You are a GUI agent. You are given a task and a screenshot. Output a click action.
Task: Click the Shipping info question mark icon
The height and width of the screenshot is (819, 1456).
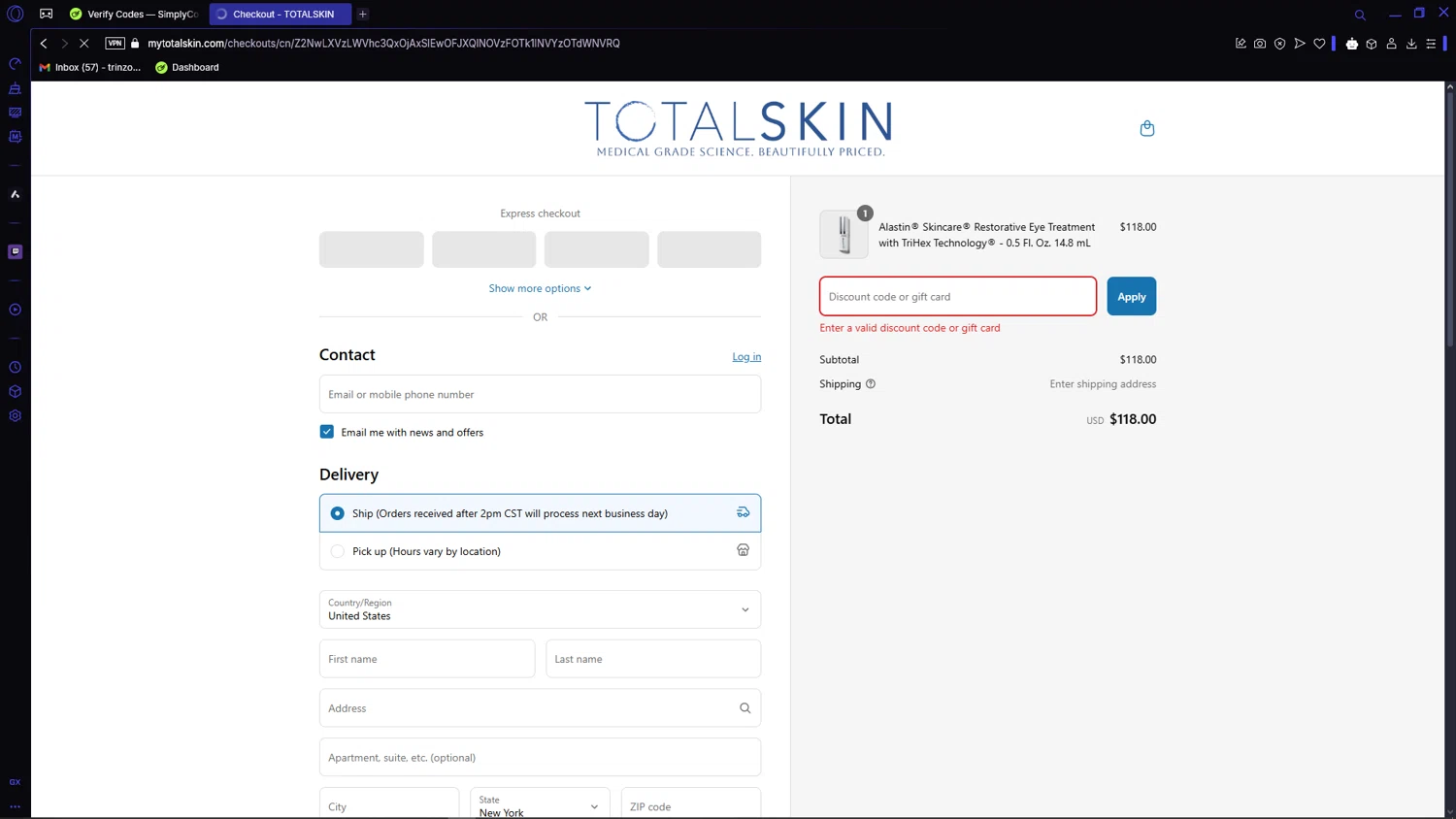click(871, 384)
